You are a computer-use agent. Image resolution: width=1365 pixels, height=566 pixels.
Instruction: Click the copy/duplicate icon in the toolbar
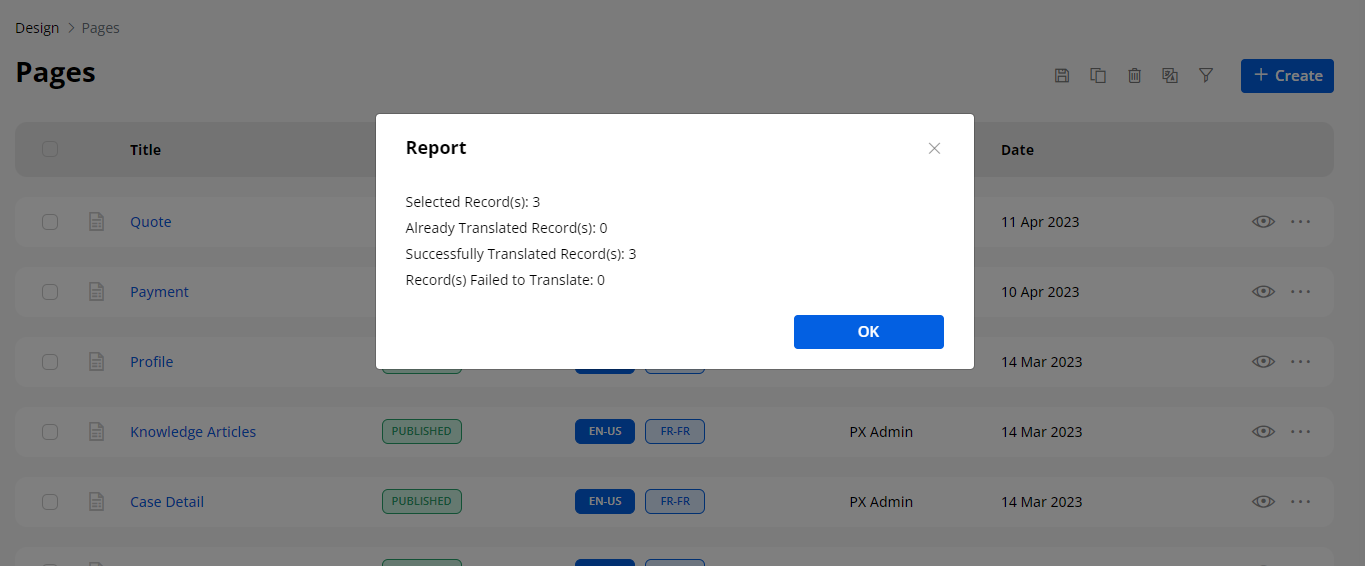(x=1098, y=76)
